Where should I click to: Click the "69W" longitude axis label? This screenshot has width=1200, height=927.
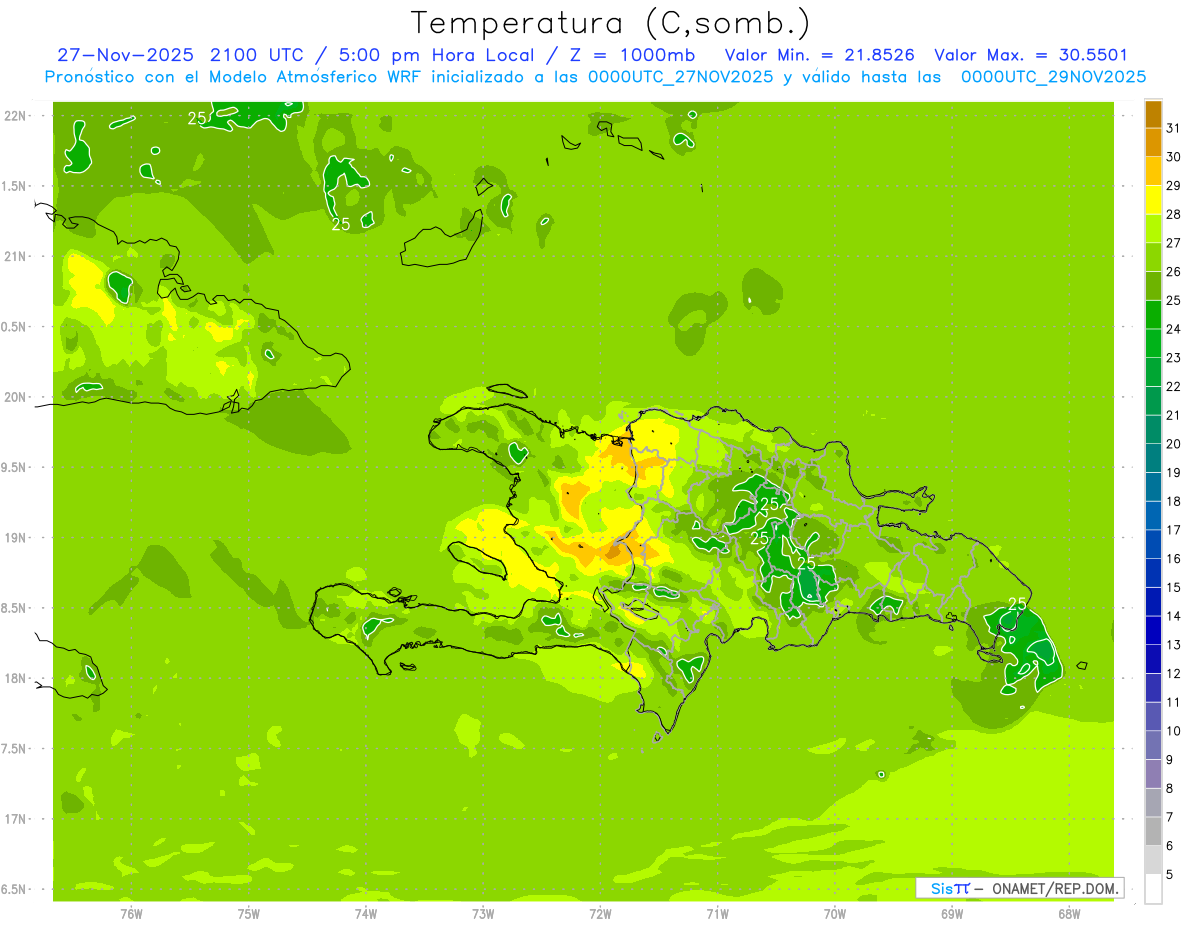[952, 913]
